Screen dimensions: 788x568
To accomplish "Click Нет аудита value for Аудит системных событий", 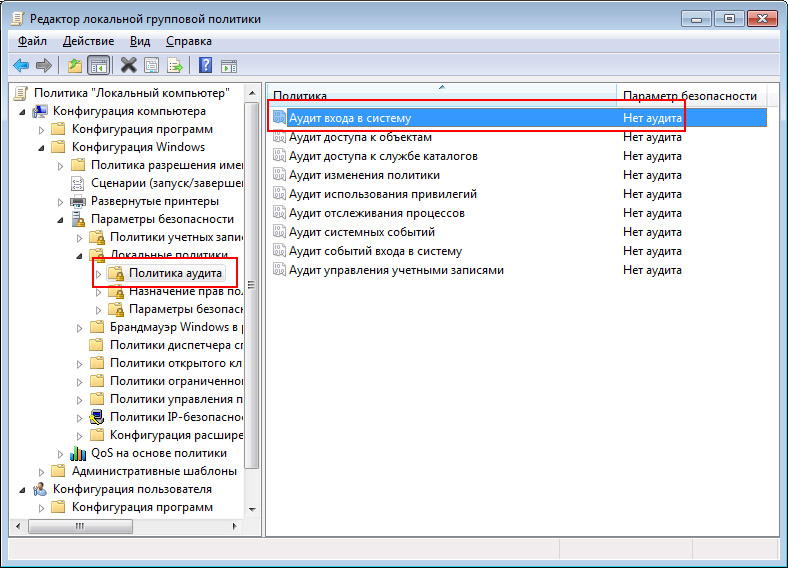I will (x=652, y=232).
